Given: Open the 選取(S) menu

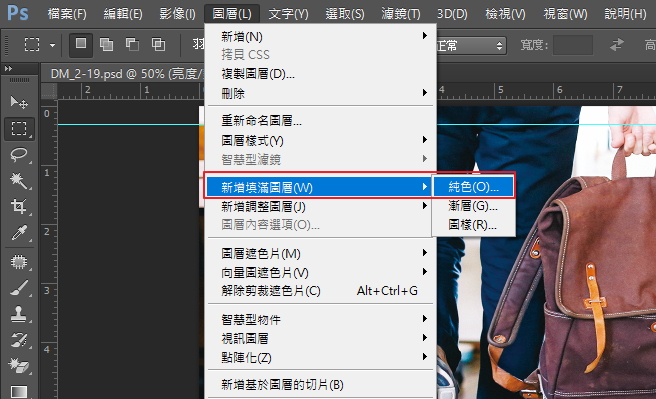Looking at the screenshot, I should pyautogui.click(x=345, y=14).
